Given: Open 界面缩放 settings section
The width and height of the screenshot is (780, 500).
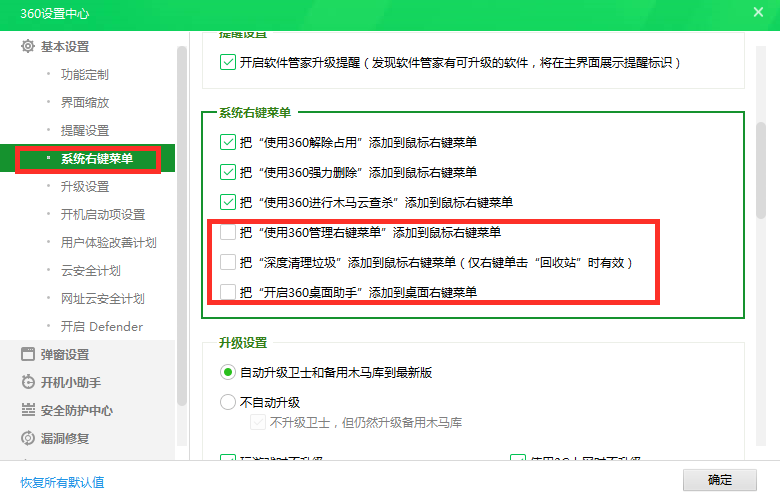Looking at the screenshot, I should tap(85, 102).
